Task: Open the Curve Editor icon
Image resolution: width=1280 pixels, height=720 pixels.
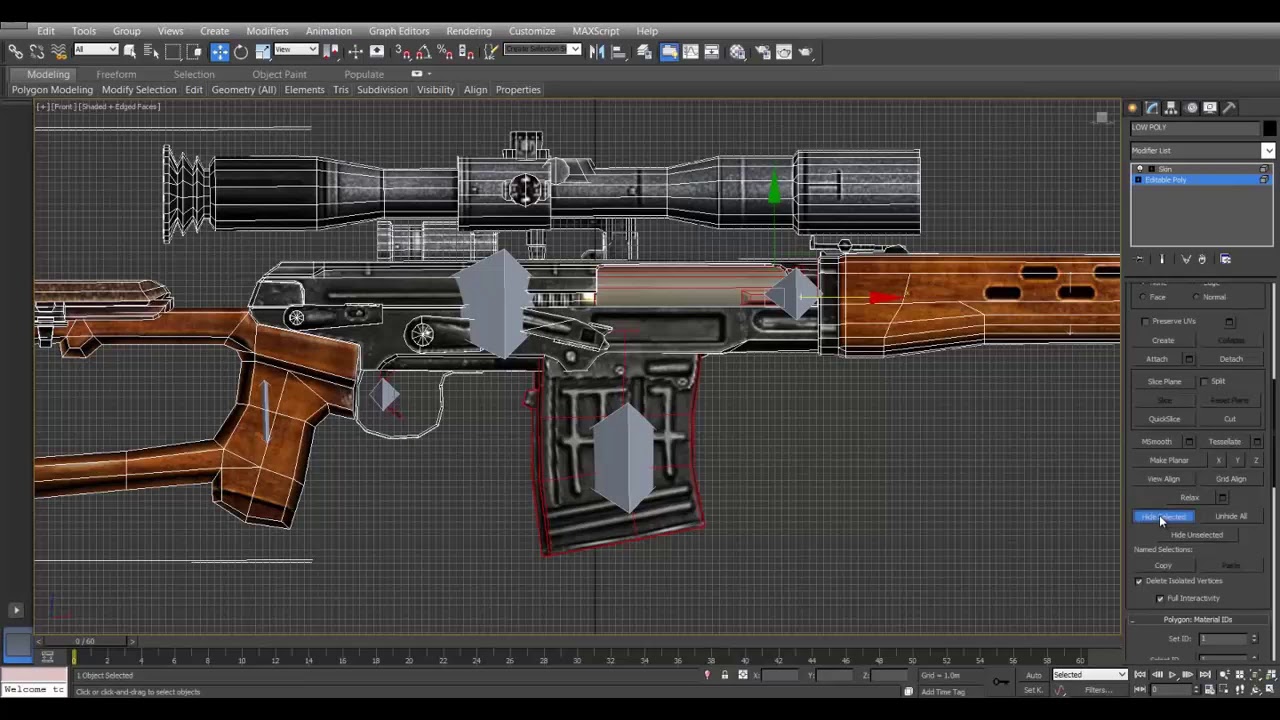Action: (x=690, y=51)
